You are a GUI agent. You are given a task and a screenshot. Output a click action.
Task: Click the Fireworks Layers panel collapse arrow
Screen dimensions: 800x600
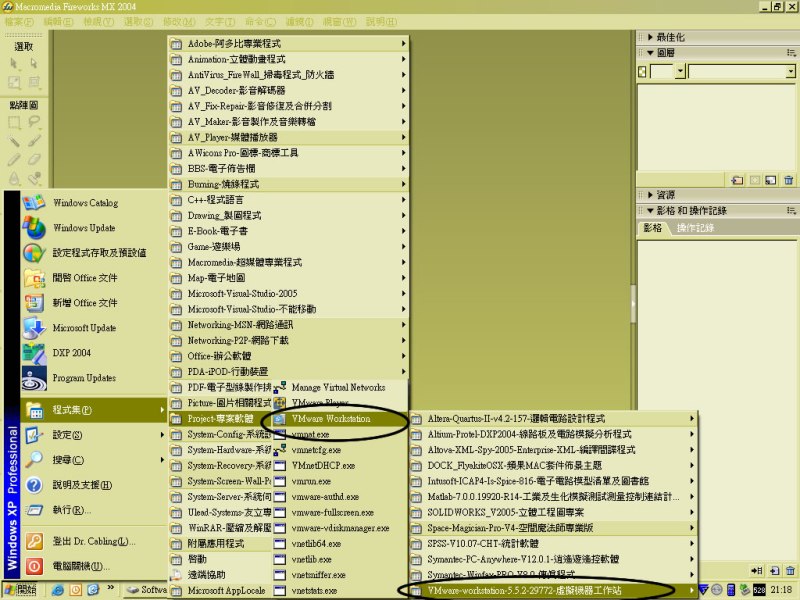tap(650, 53)
